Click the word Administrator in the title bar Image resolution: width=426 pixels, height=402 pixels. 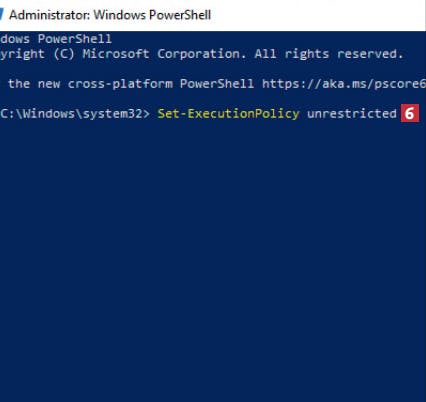48,15
